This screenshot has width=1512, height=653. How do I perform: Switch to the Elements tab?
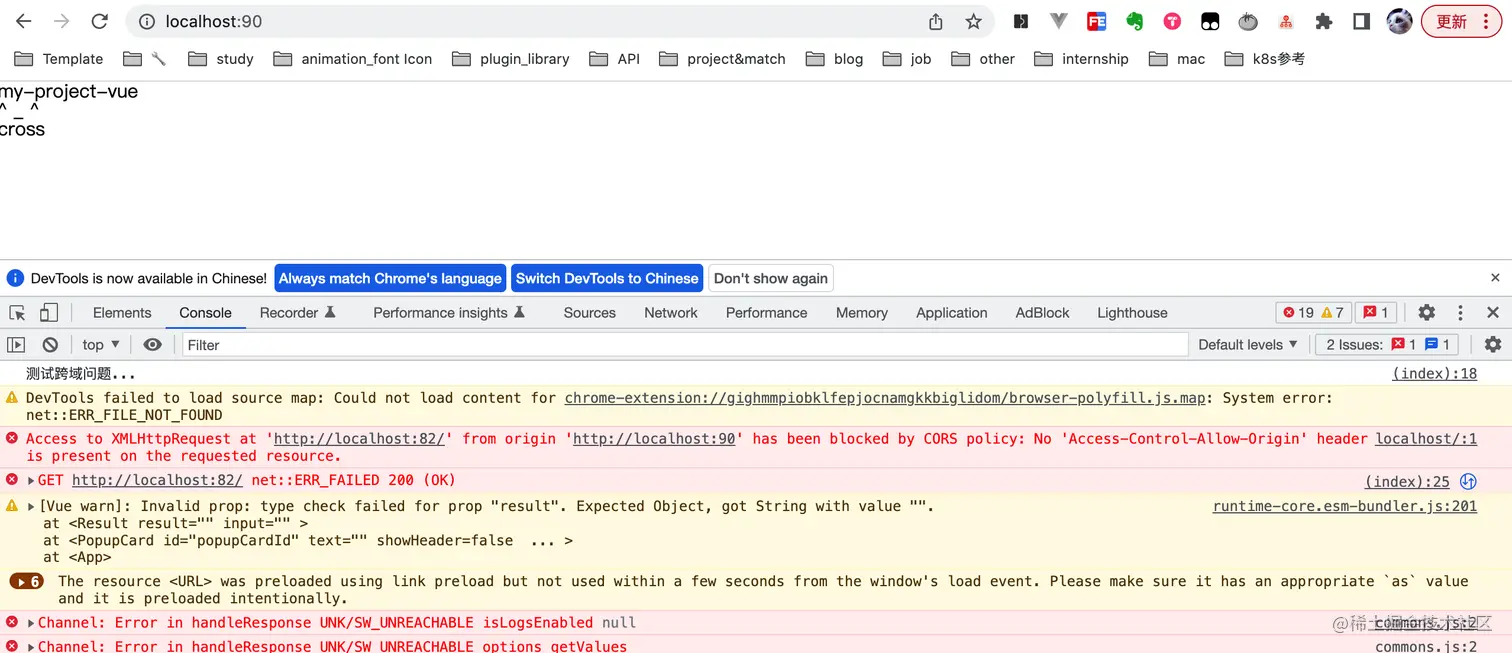click(x=122, y=313)
